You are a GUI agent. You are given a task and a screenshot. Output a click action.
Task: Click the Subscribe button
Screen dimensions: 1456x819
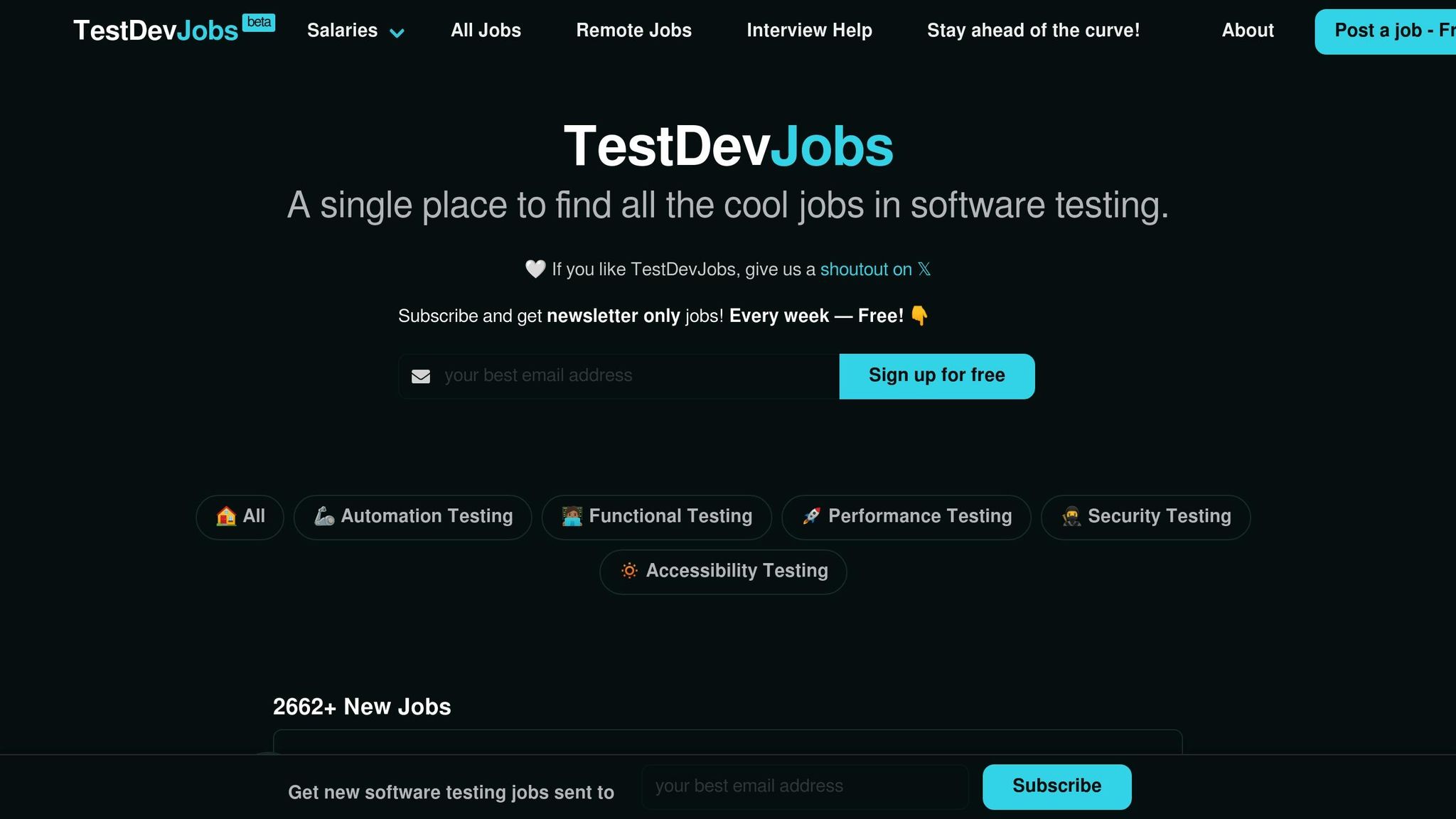coord(1056,786)
